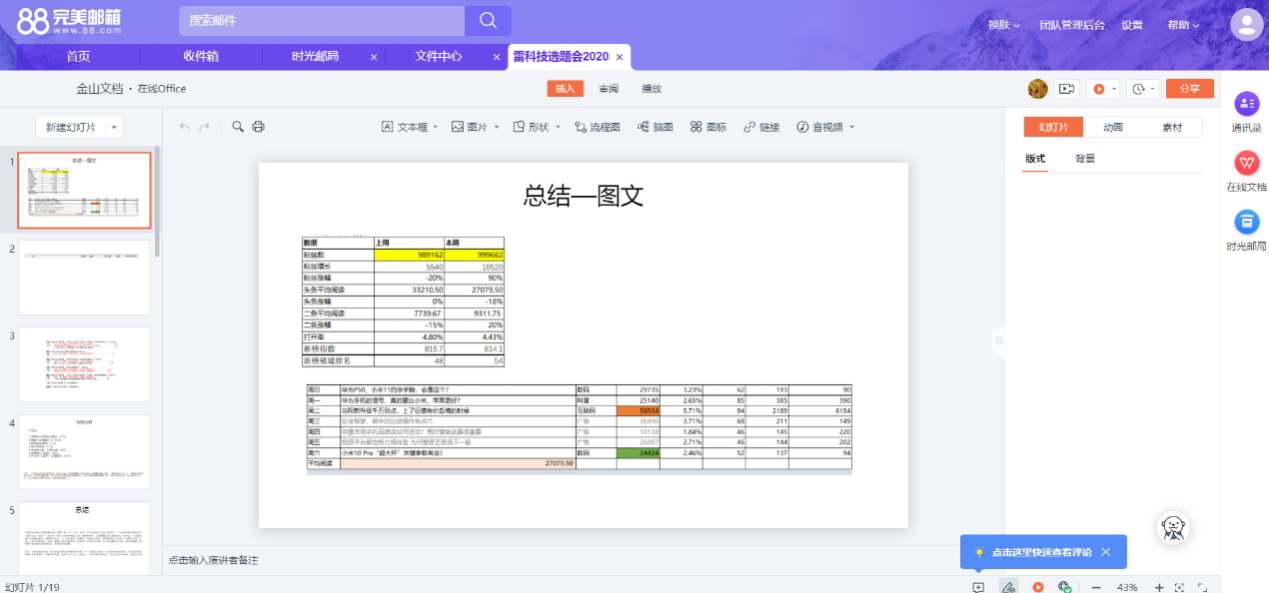Expand the 音视频 dropdown arrow
1269x593 pixels.
coord(852,128)
